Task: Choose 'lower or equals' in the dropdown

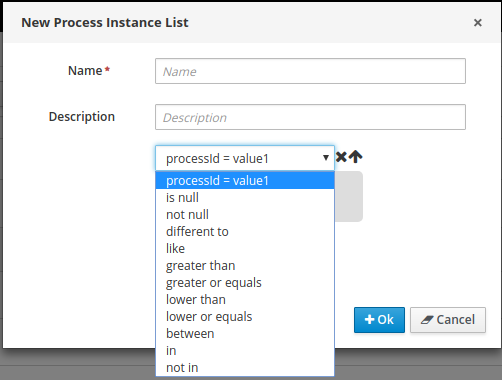Action: point(245,317)
